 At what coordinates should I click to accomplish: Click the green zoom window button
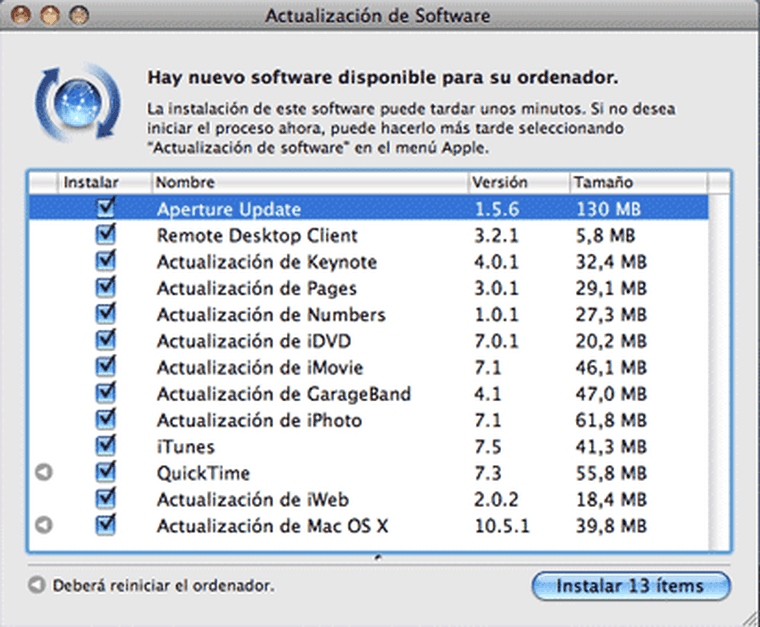79,16
